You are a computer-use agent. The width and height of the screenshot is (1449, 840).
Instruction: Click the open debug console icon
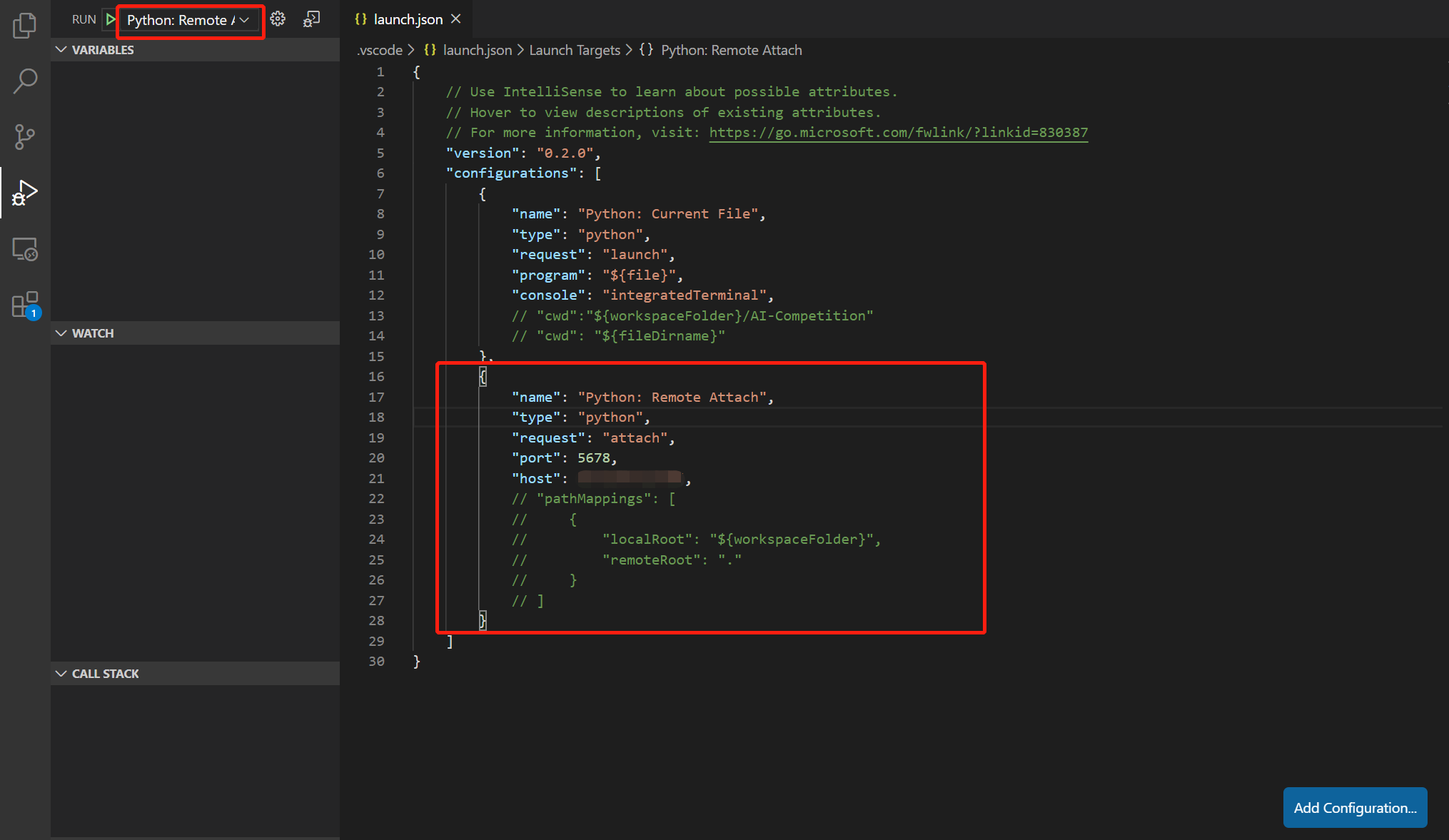[x=311, y=19]
